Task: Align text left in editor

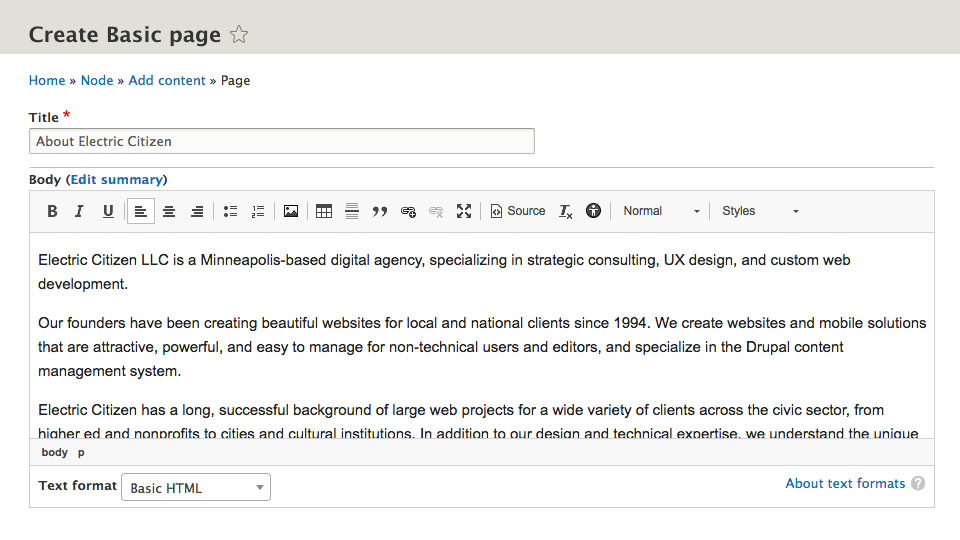Action: (140, 211)
